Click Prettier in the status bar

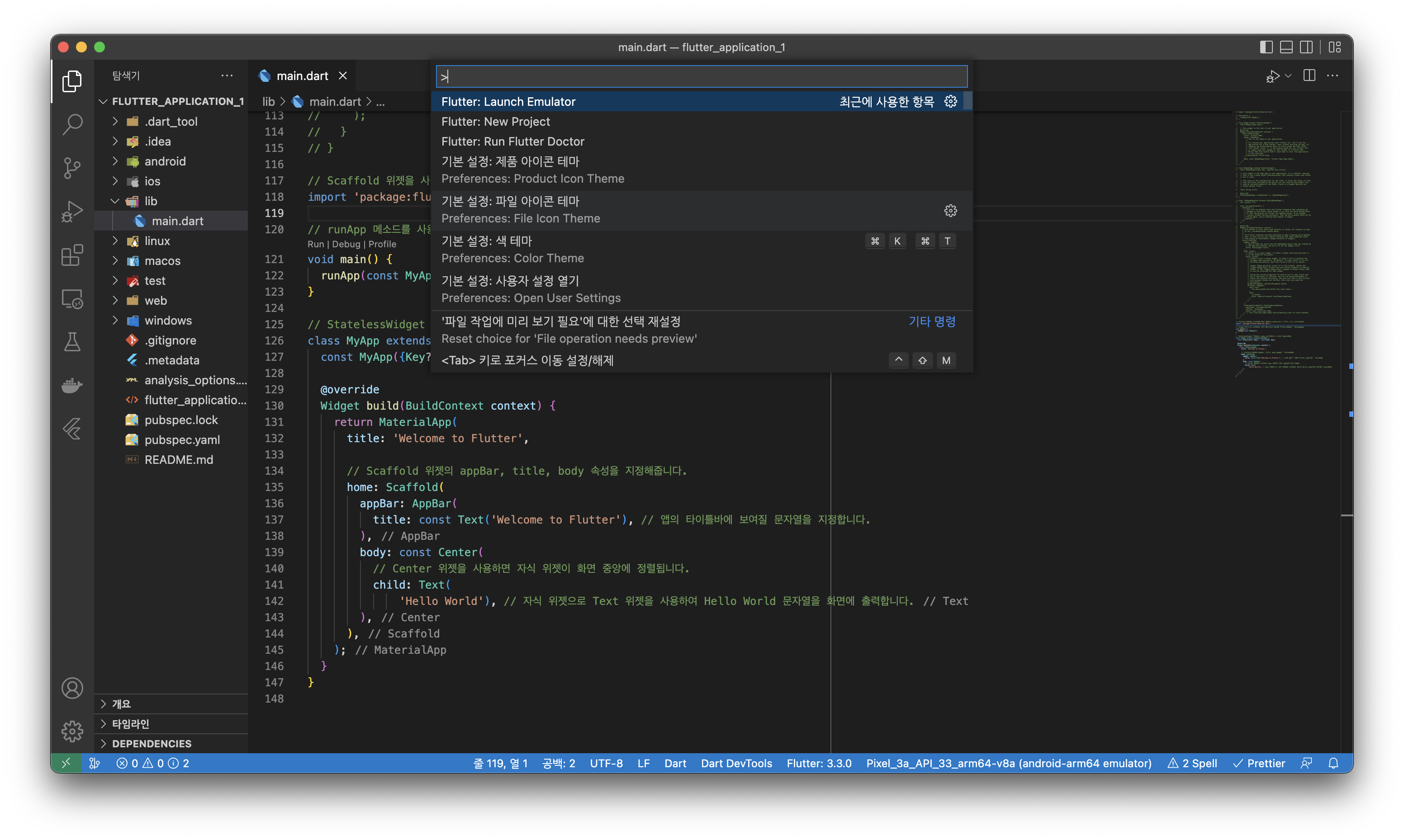coord(1259,763)
